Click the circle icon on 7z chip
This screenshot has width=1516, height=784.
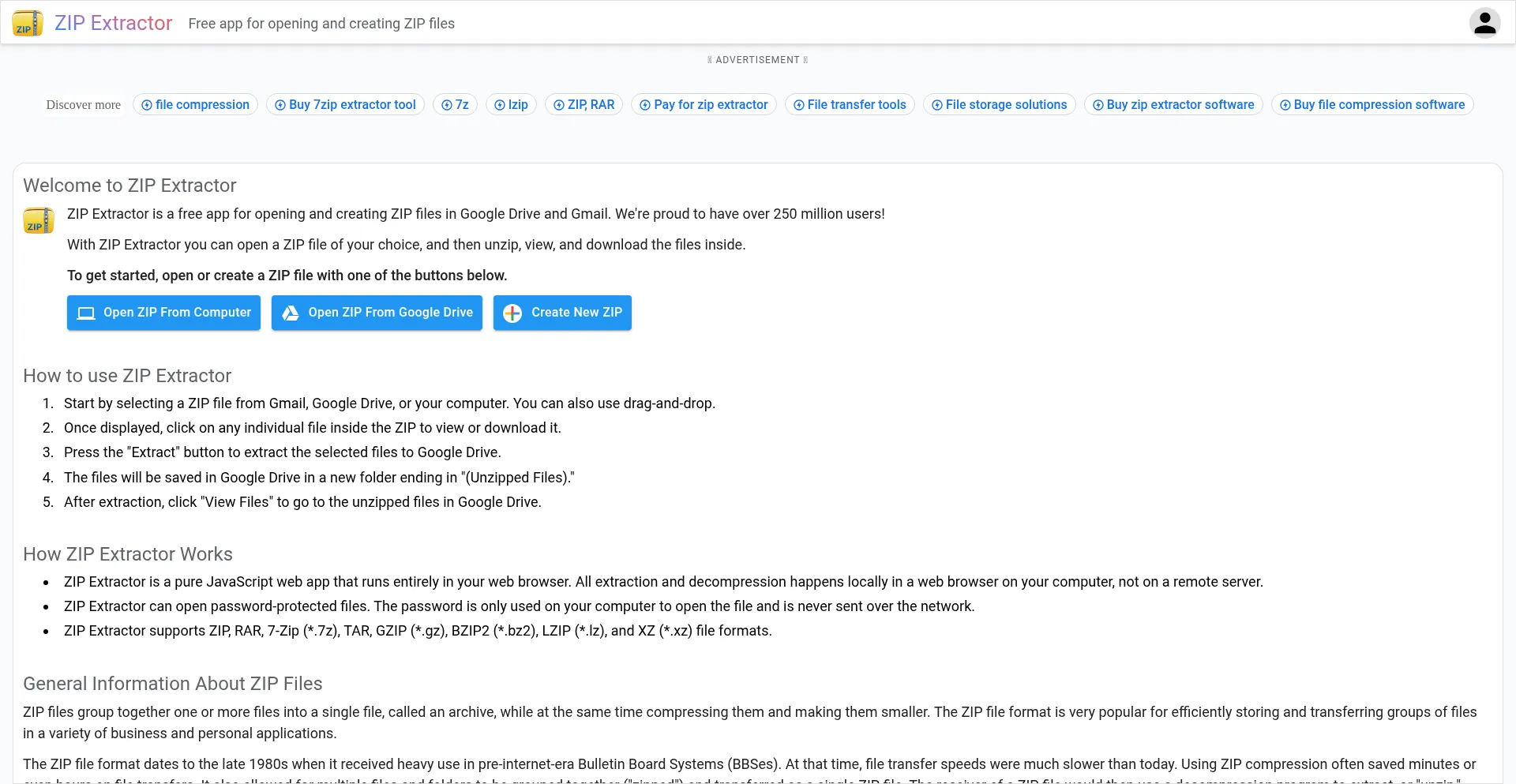[x=447, y=105]
